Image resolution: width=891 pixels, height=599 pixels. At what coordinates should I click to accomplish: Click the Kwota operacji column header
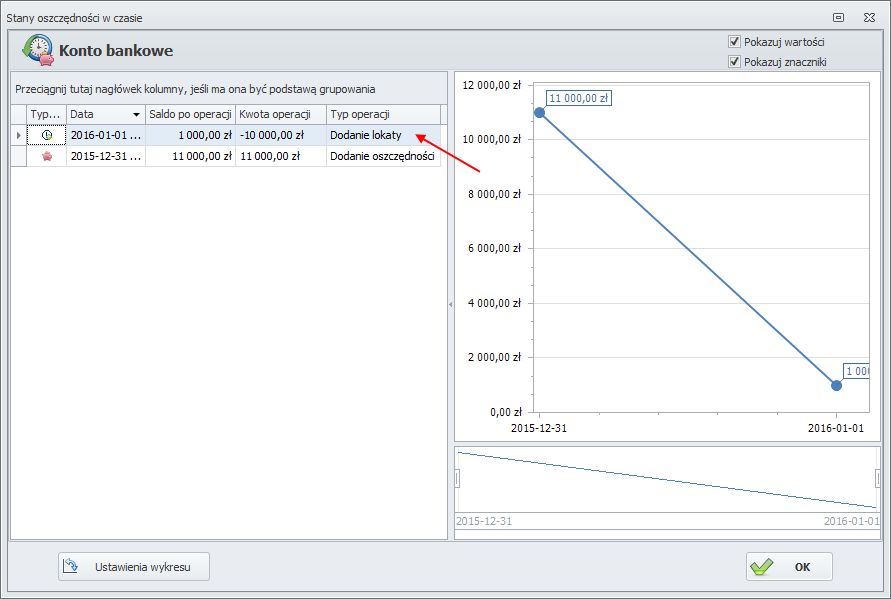click(x=280, y=114)
